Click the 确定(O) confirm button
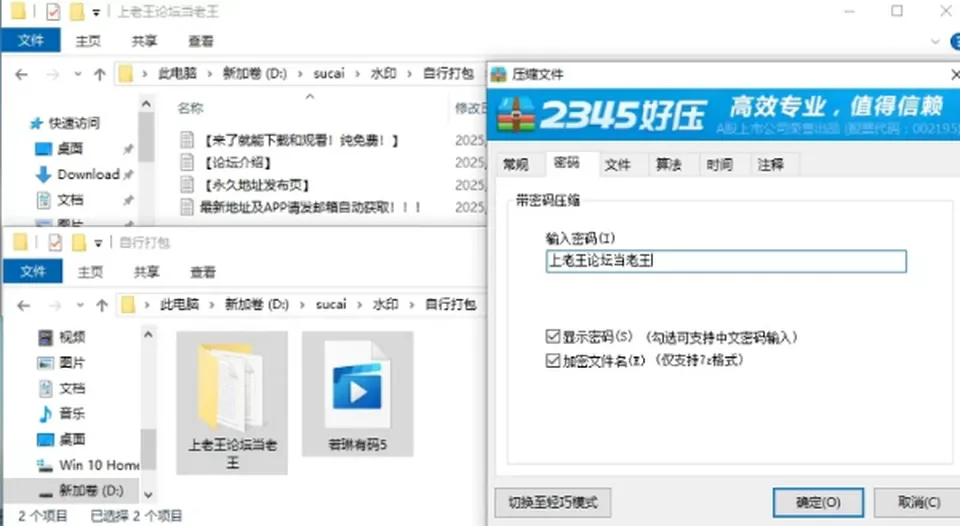Image resolution: width=960 pixels, height=526 pixels. pos(818,502)
